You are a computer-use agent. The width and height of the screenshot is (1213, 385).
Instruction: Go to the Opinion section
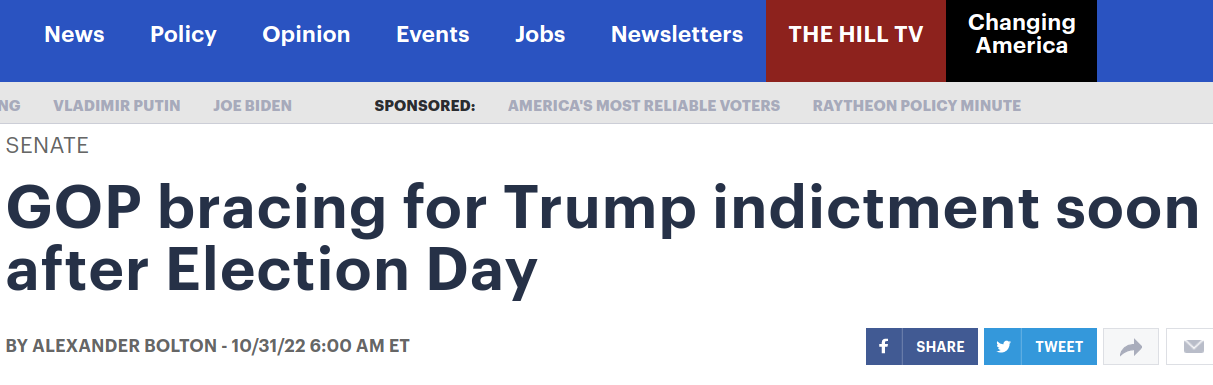(306, 35)
